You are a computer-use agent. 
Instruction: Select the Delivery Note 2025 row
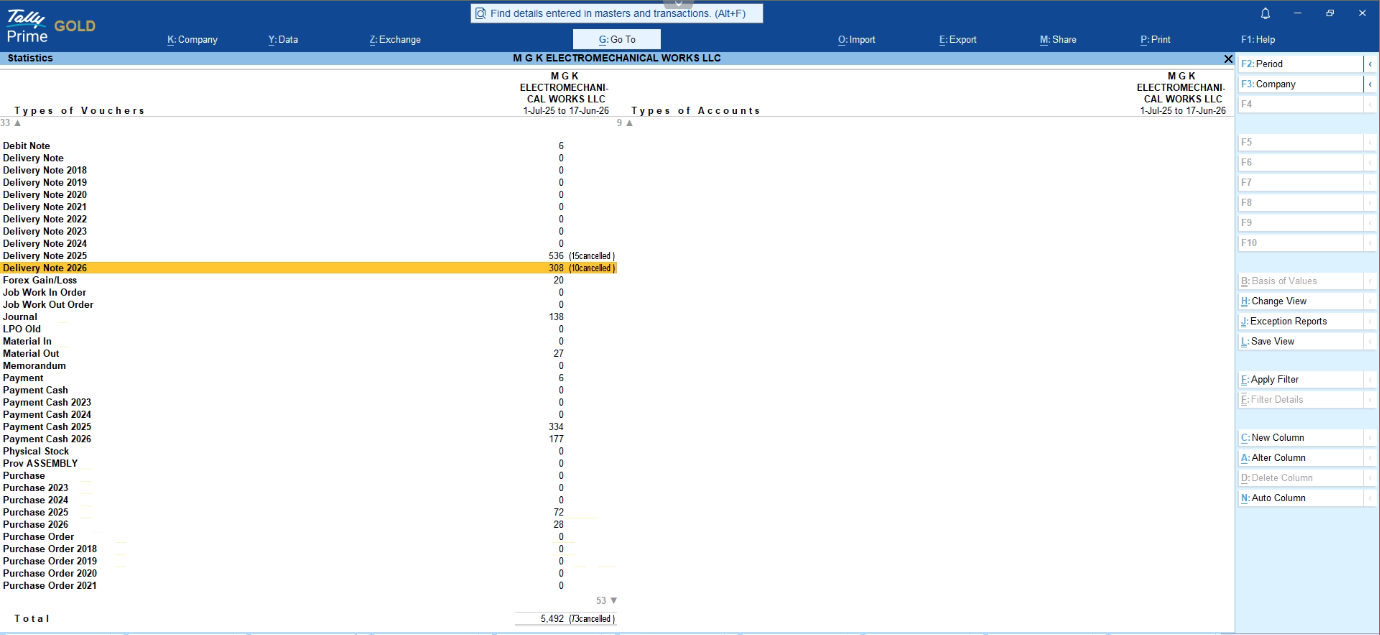pyautogui.click(x=308, y=256)
